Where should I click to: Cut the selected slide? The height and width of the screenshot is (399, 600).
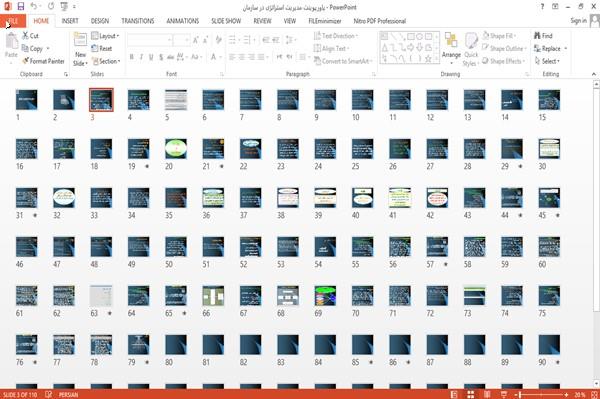click(x=30, y=36)
